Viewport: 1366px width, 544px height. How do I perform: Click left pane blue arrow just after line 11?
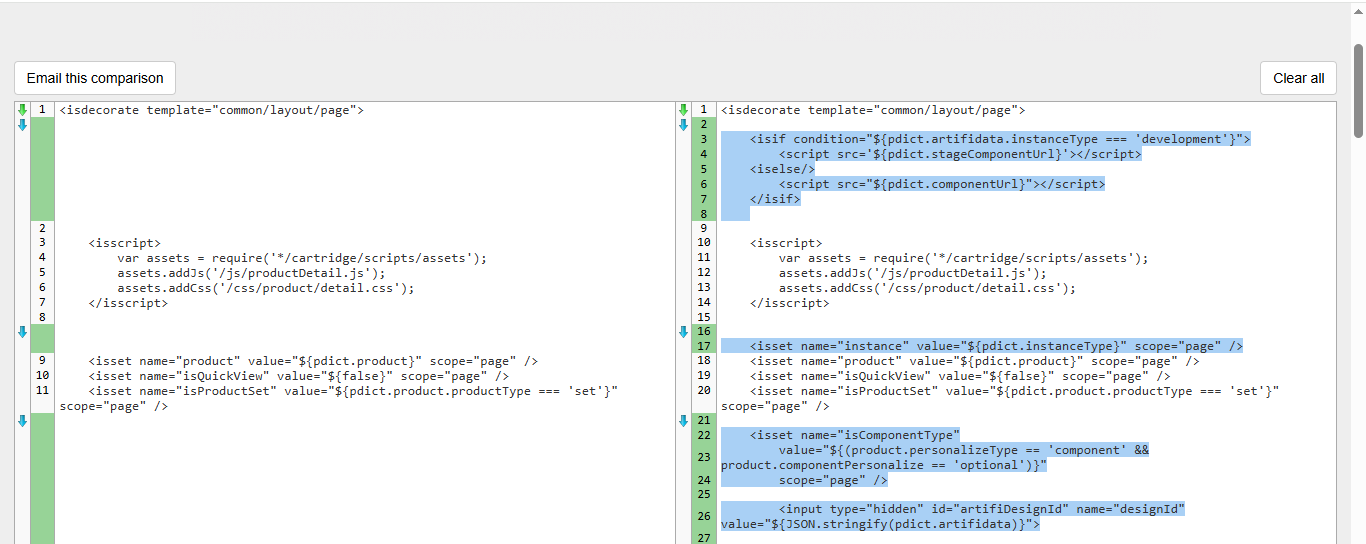point(22,421)
